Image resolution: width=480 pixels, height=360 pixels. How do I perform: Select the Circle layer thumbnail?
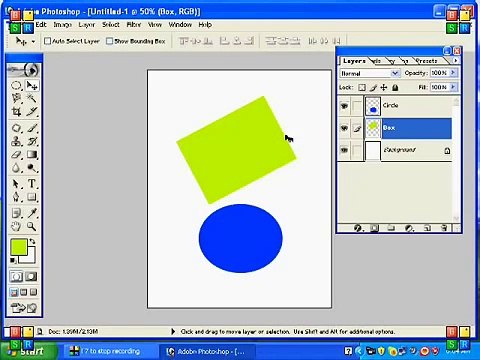[373, 106]
